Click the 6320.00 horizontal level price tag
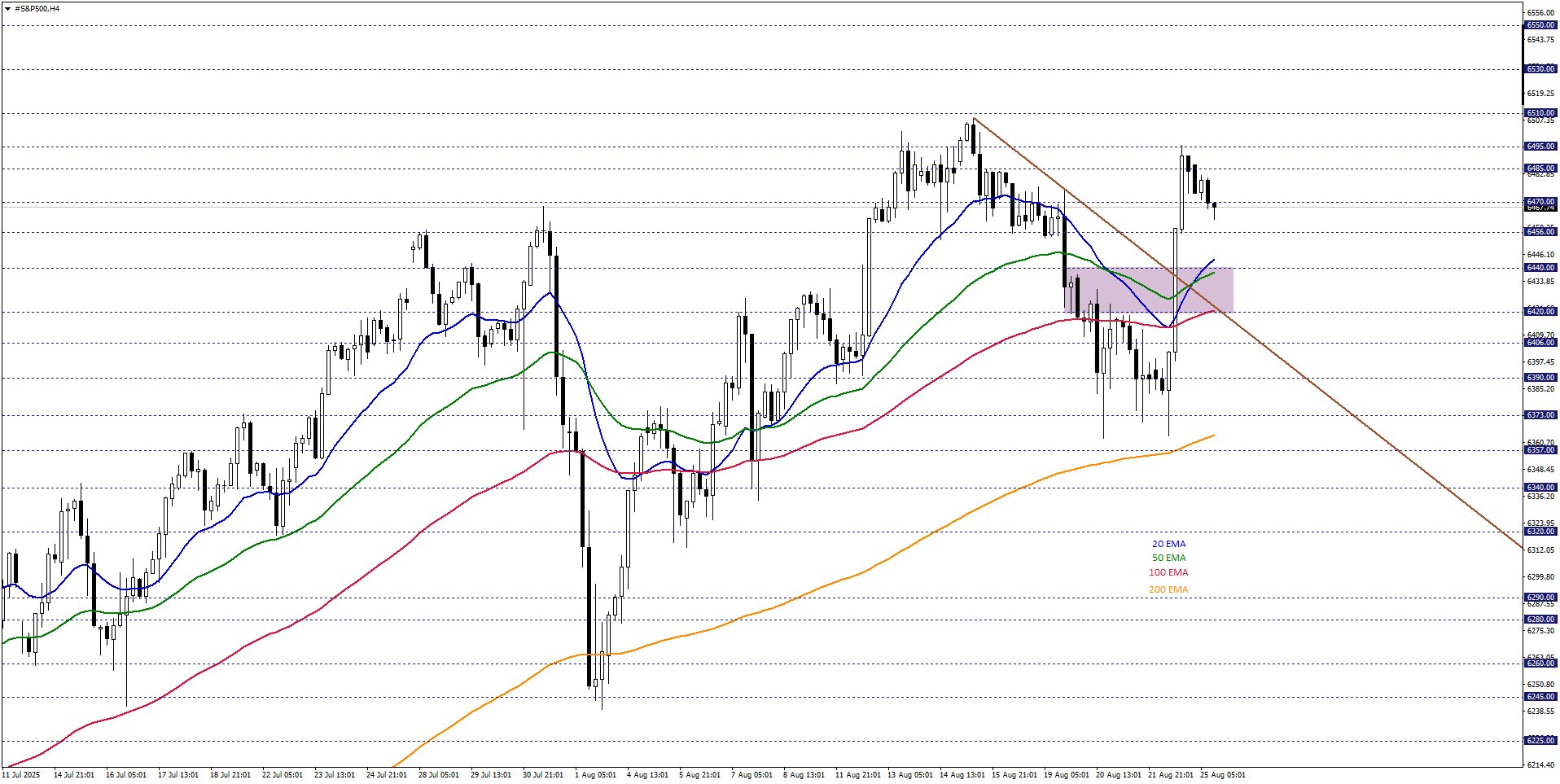 (1540, 532)
